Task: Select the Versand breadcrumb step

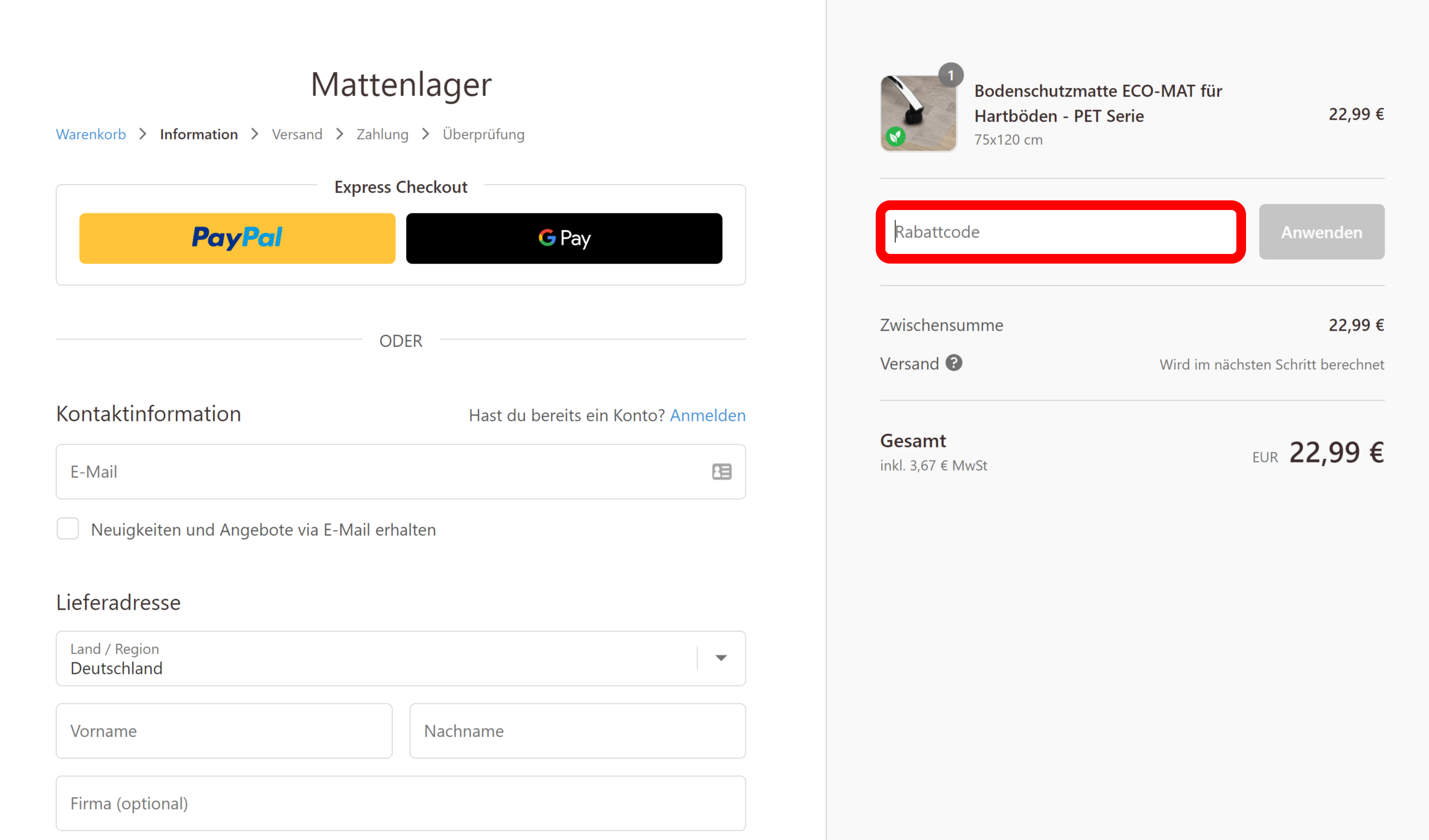Action: point(296,134)
